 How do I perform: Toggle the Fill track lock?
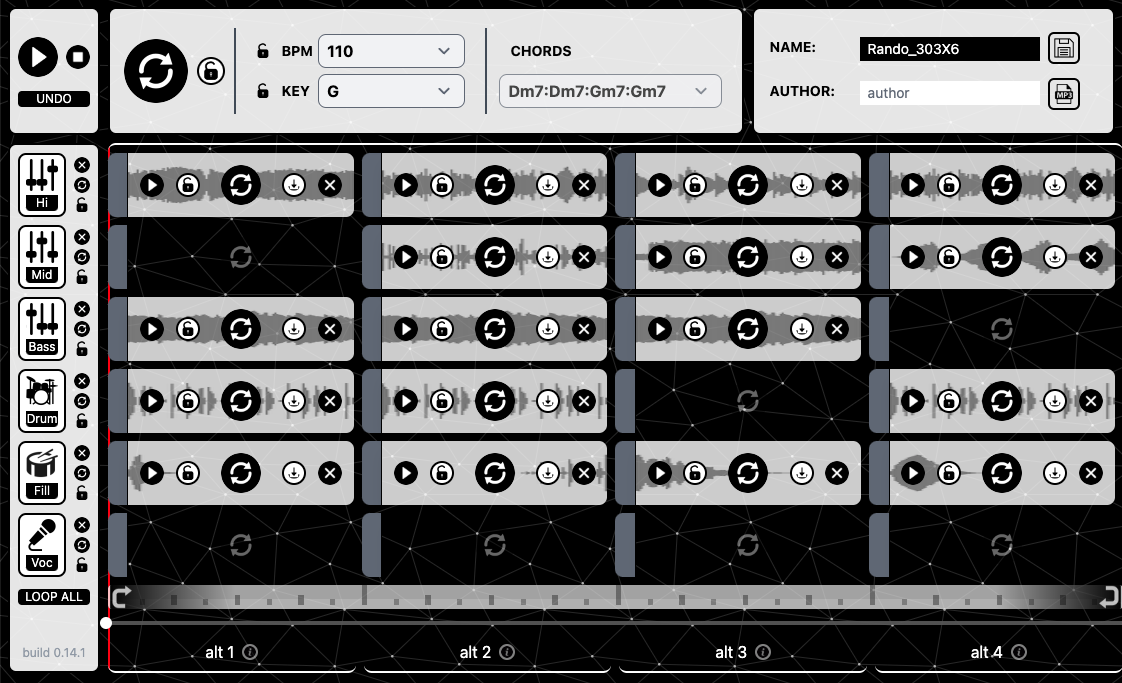pos(82,493)
